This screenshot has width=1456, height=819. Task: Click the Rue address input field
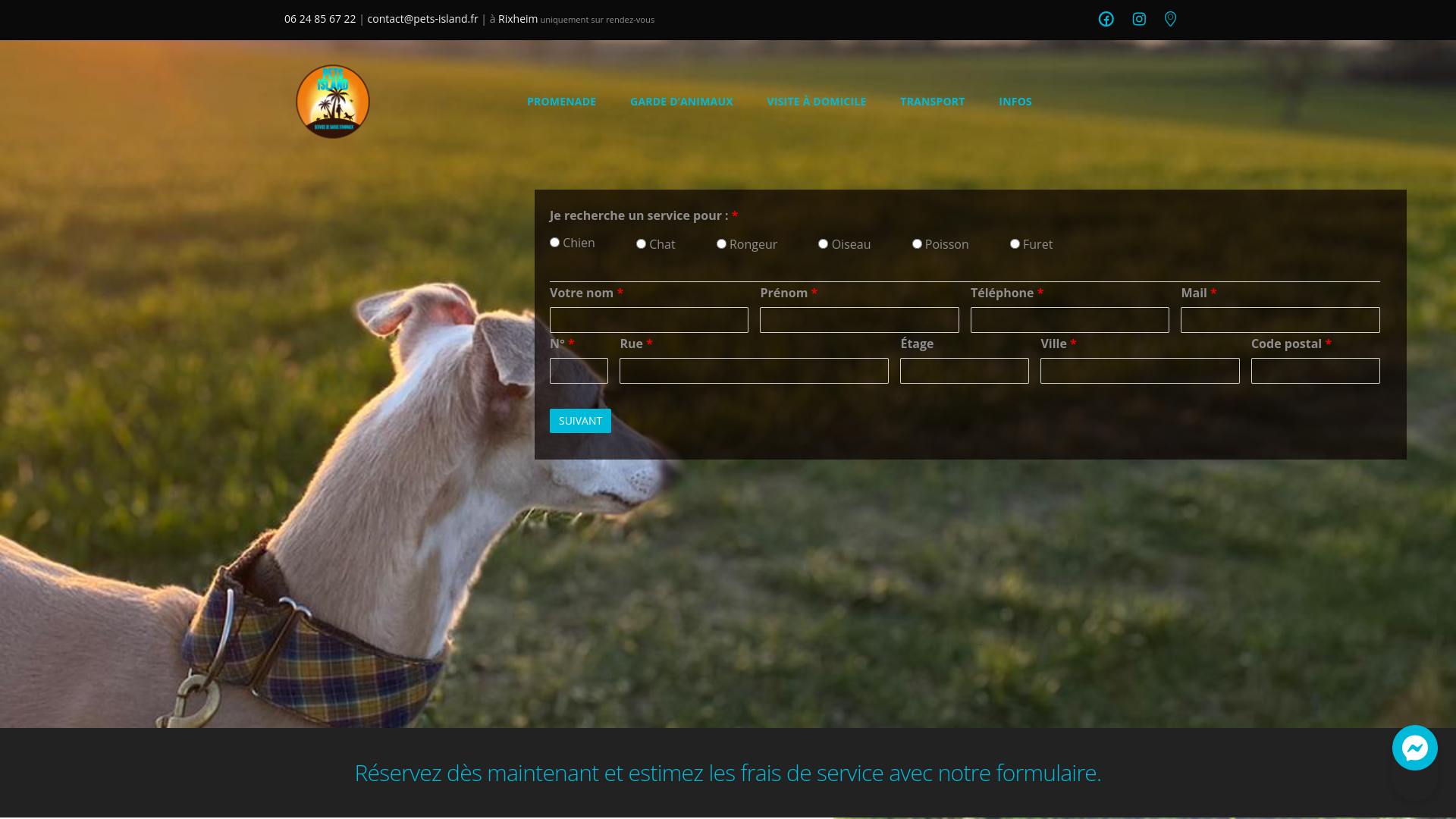[x=754, y=371]
